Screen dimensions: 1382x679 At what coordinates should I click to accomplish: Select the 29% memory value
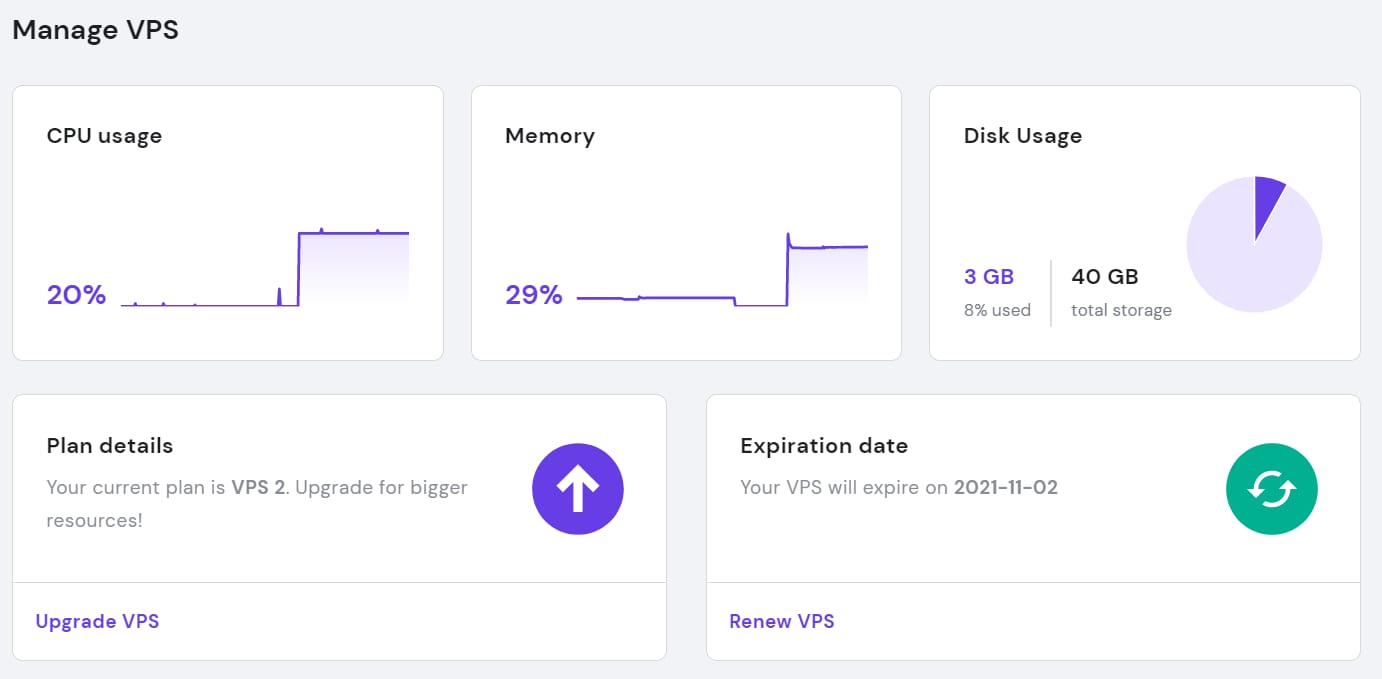pos(534,295)
